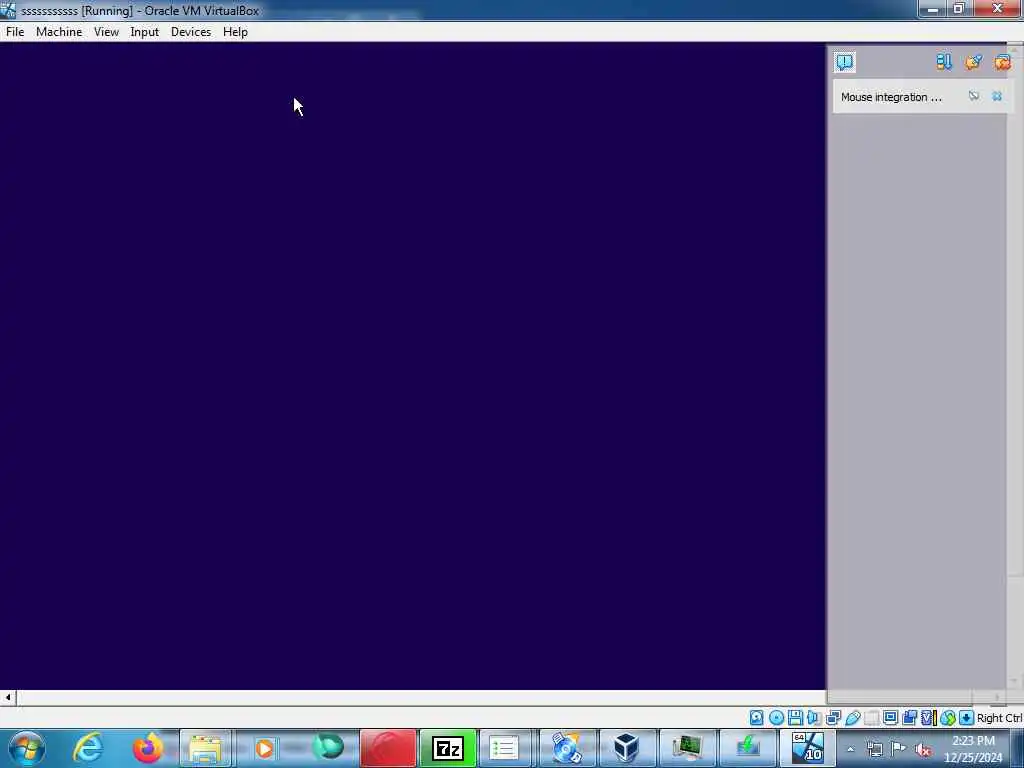
Task: Click the rightmost orange notification-center toolbar icon
Action: pos(1002,62)
